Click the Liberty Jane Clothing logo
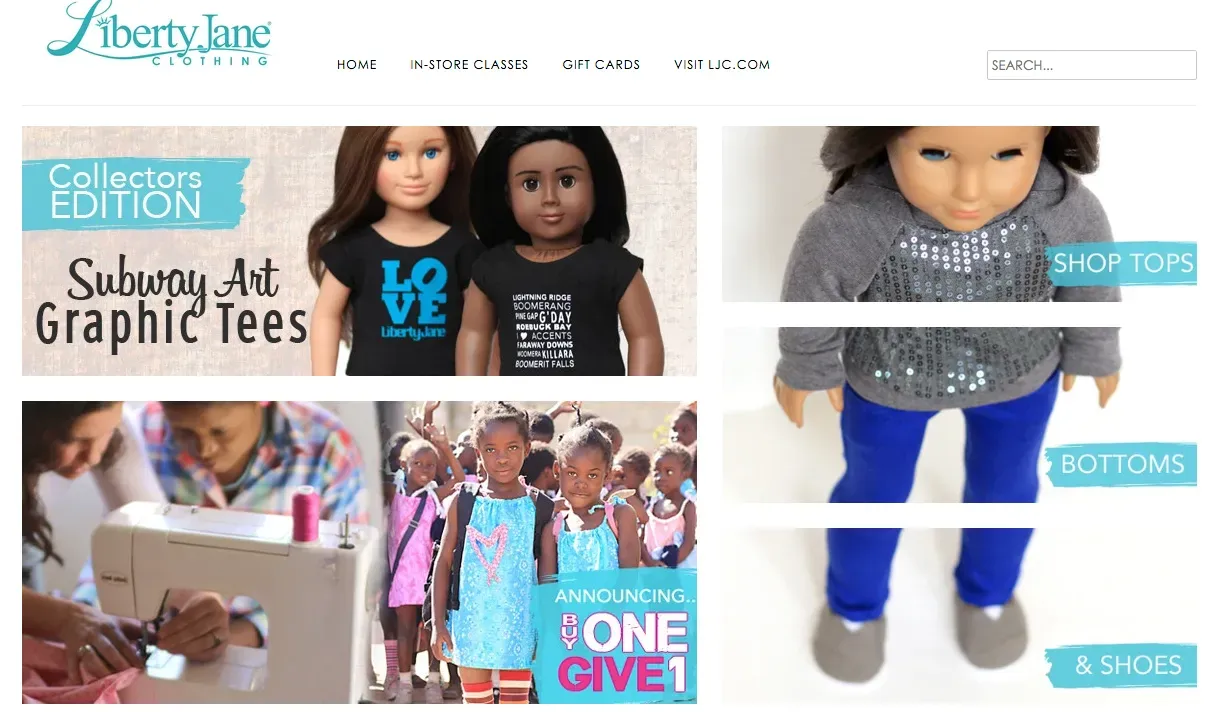Viewport: 1221px width, 712px height. coord(159,34)
